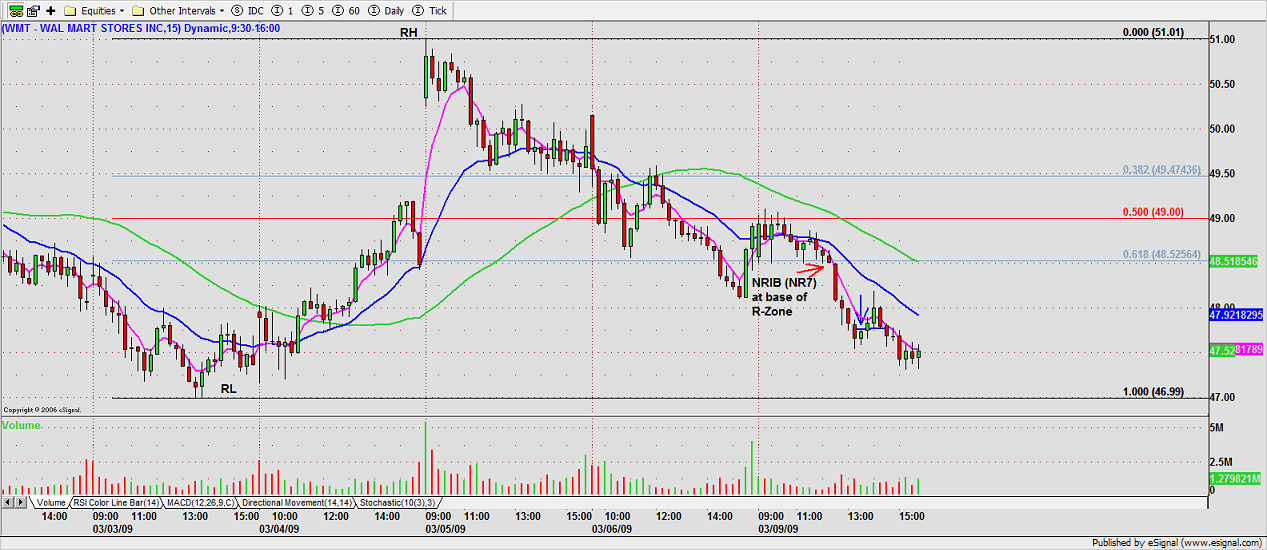The height and width of the screenshot is (550, 1267).
Task: Open the Equities folder dropdown
Action: point(95,10)
